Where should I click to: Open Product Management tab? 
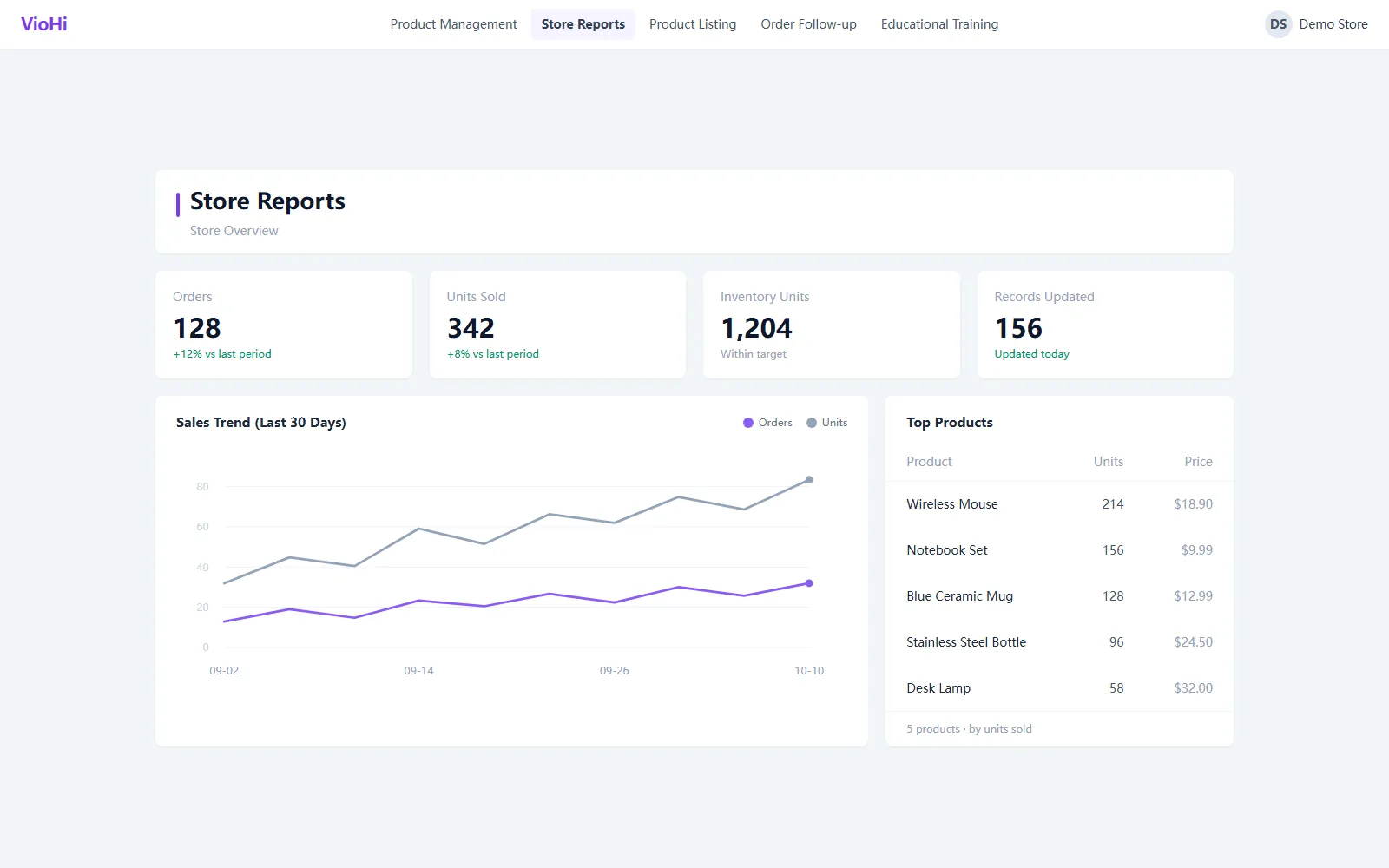tap(453, 24)
